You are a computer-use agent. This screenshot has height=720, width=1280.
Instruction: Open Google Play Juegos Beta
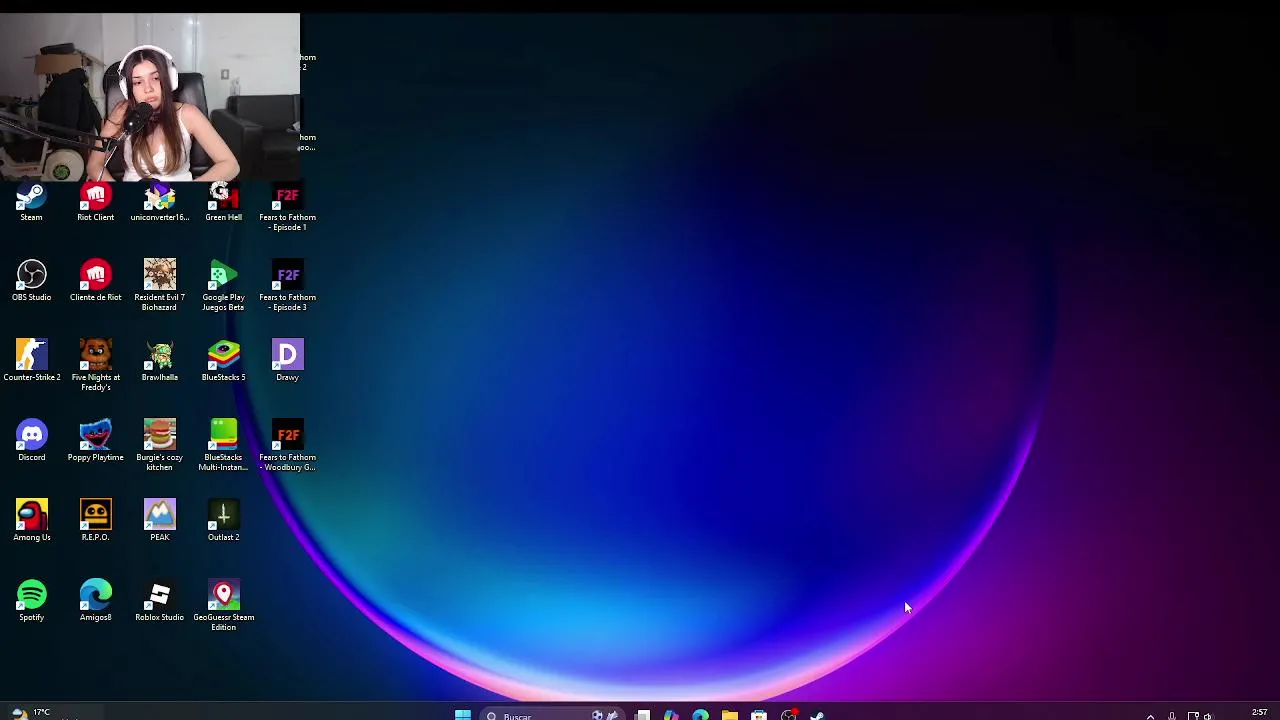pos(223,286)
